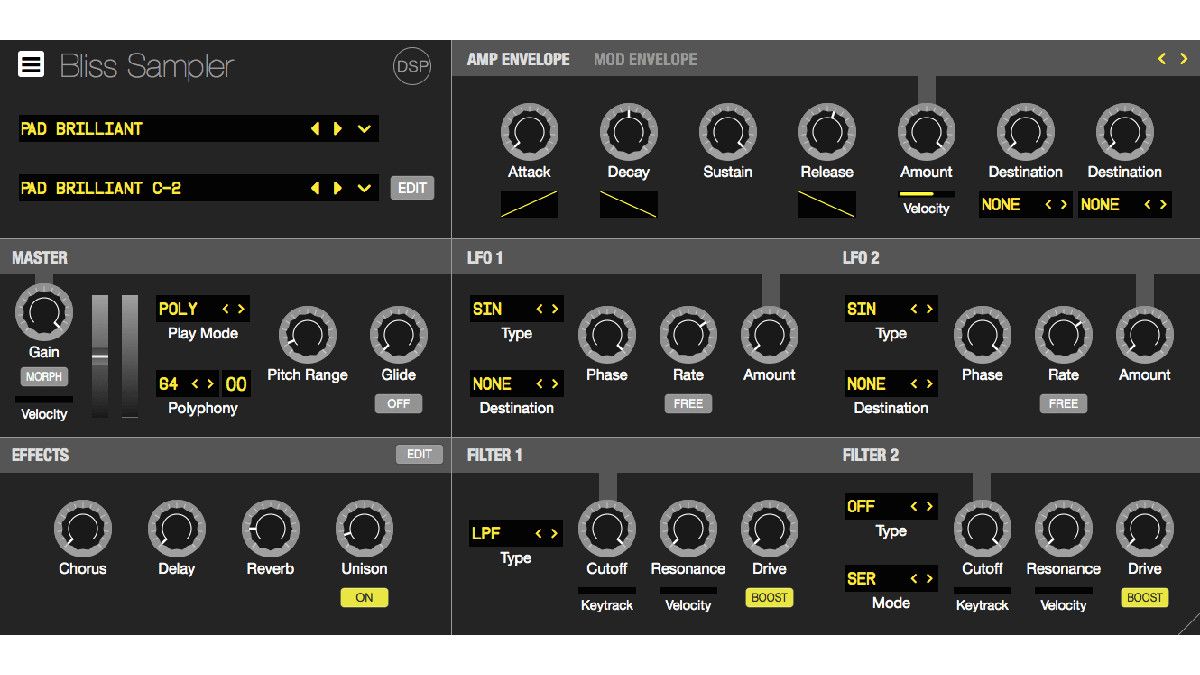1200x675 pixels.
Task: Open the PAD BRILLIANT preset dropdown
Action: pyautogui.click(x=364, y=129)
